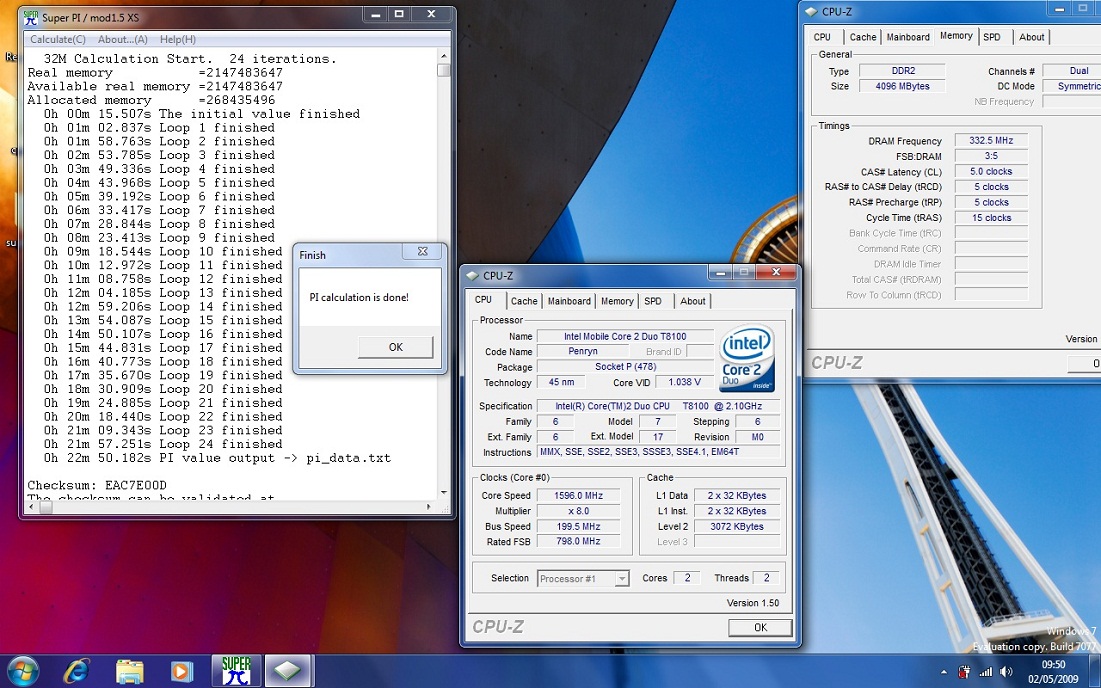This screenshot has width=1101, height=688.
Task: Click Loop 24 finished log line
Action: [163, 444]
